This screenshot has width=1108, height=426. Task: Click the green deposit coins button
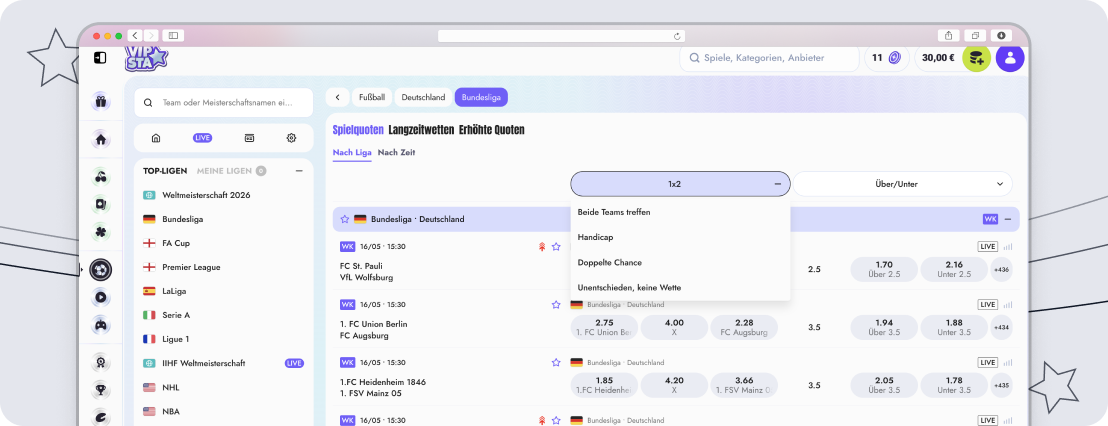pyautogui.click(x=977, y=58)
